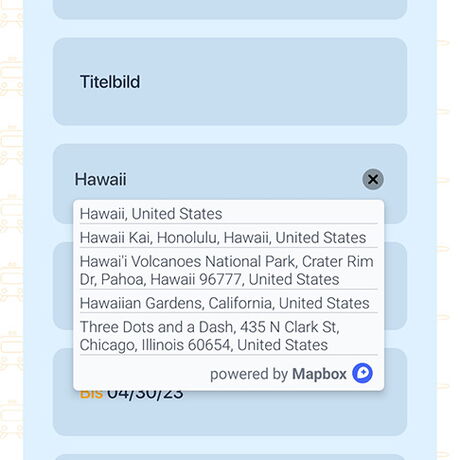Open the Titelbild card
The image size is (460, 460).
[230, 82]
